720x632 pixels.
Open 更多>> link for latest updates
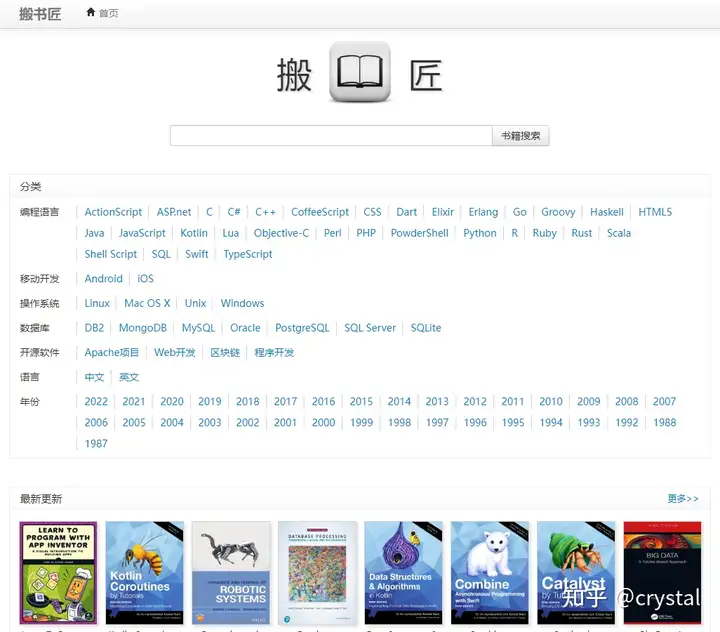[683, 499]
